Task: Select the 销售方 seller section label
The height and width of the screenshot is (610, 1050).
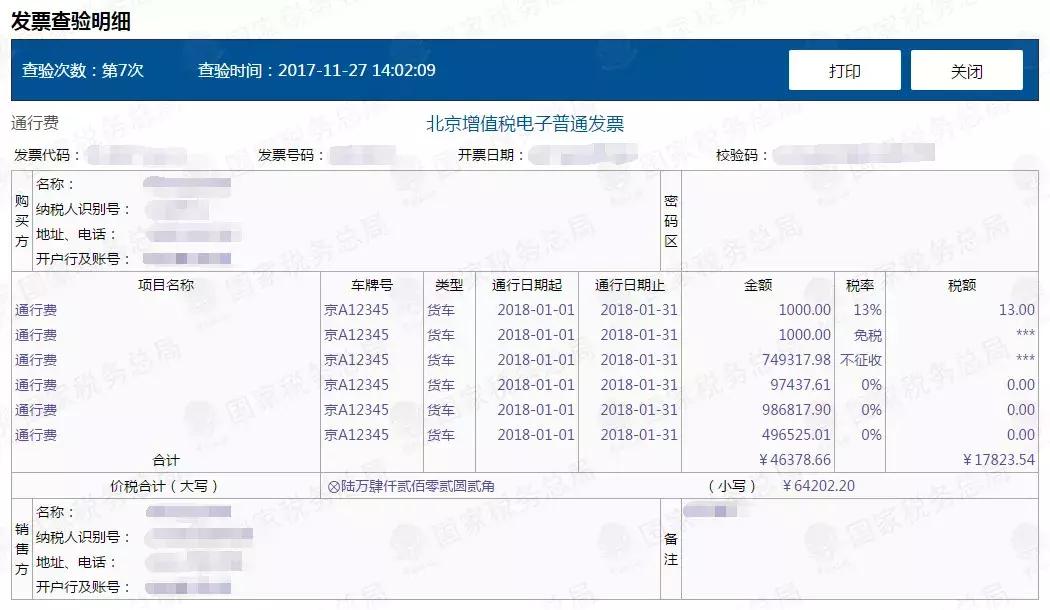Action: (x=23, y=548)
